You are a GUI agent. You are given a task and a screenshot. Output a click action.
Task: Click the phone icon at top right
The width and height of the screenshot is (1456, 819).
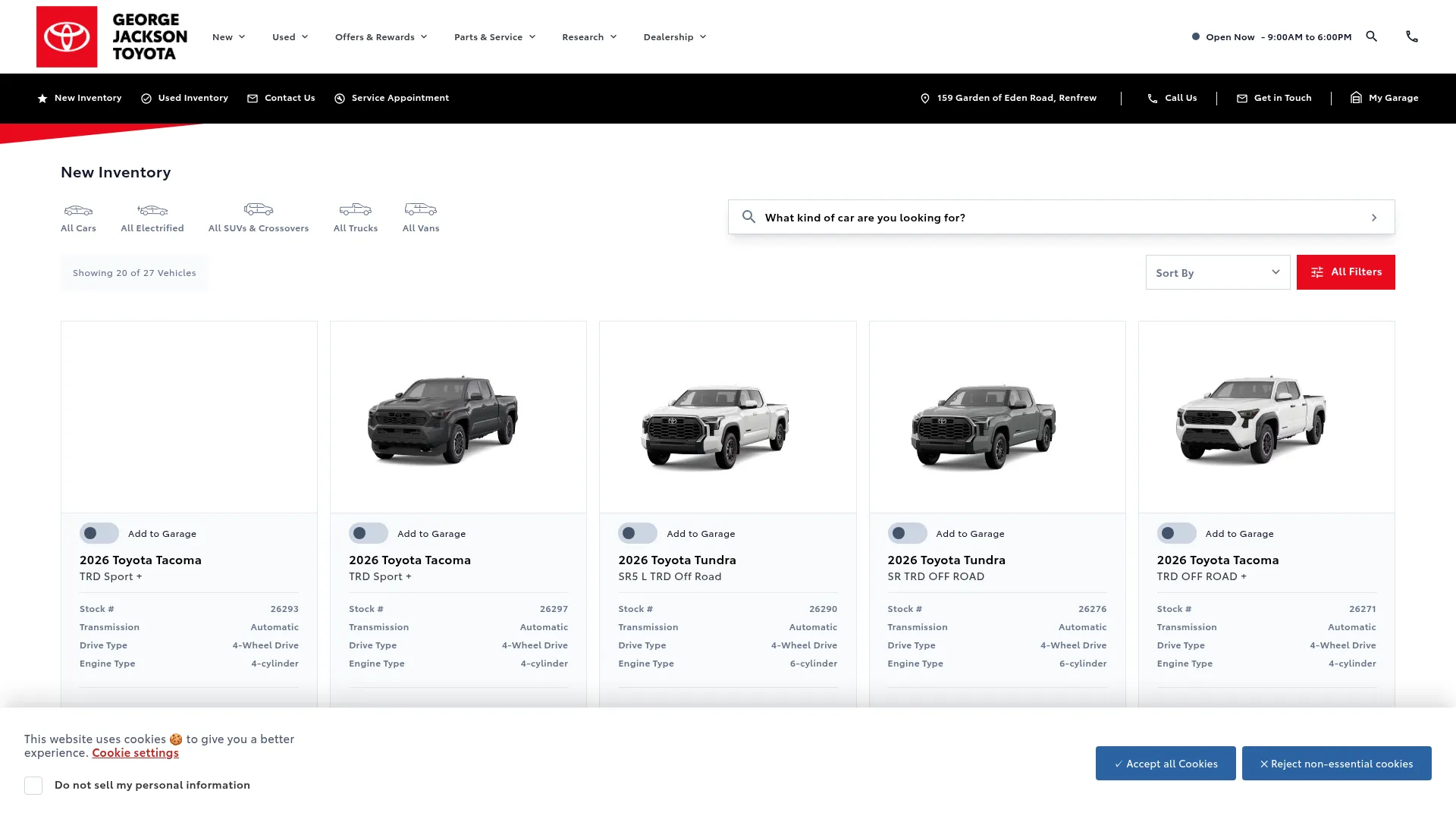[1411, 36]
